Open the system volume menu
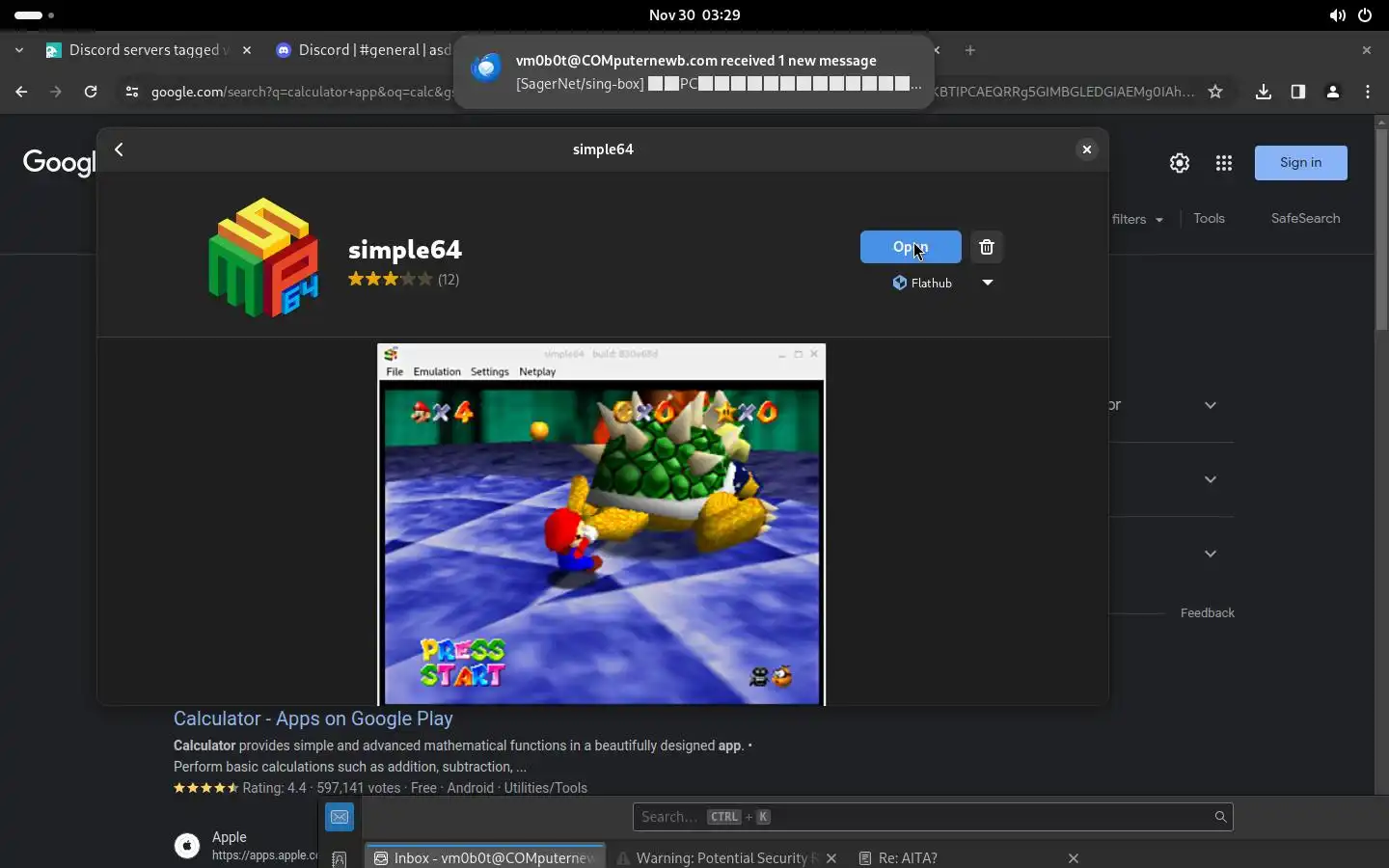This screenshot has width=1389, height=868. 1337,15
